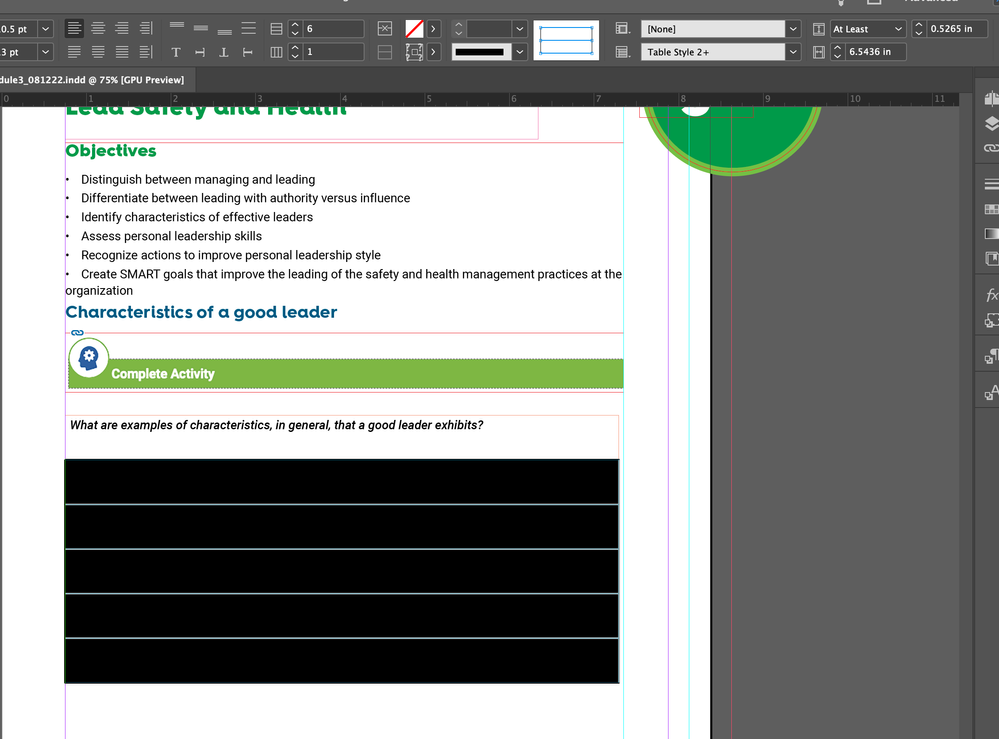This screenshot has height=739, width=999.
Task: Click the Merge Cells icon
Action: [385, 29]
